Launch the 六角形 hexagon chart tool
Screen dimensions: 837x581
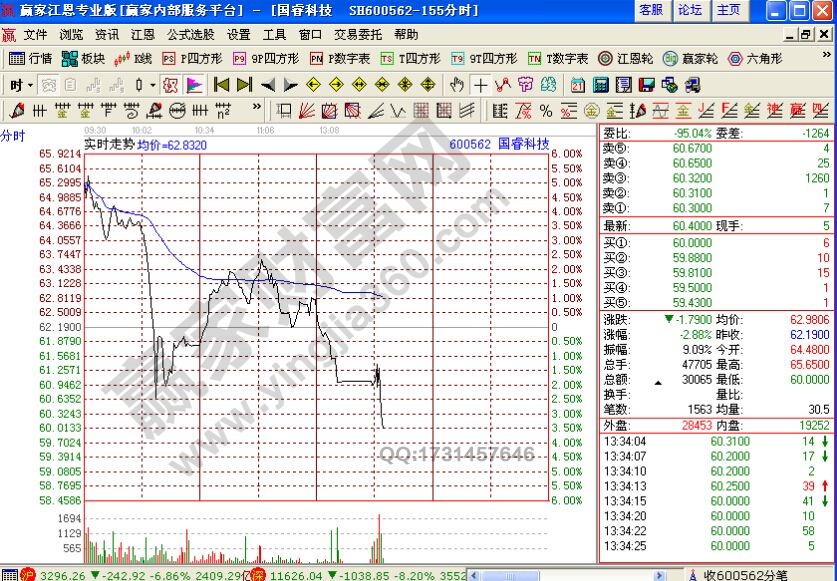click(x=755, y=58)
